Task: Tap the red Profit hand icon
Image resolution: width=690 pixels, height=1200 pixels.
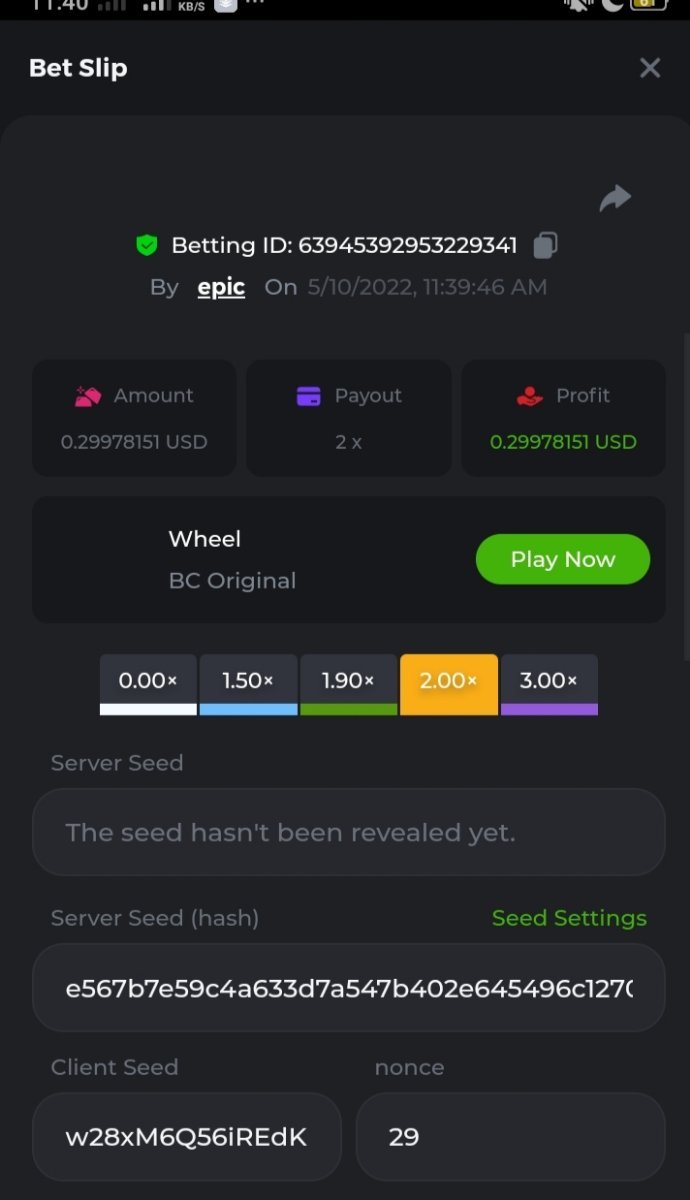Action: pos(529,396)
